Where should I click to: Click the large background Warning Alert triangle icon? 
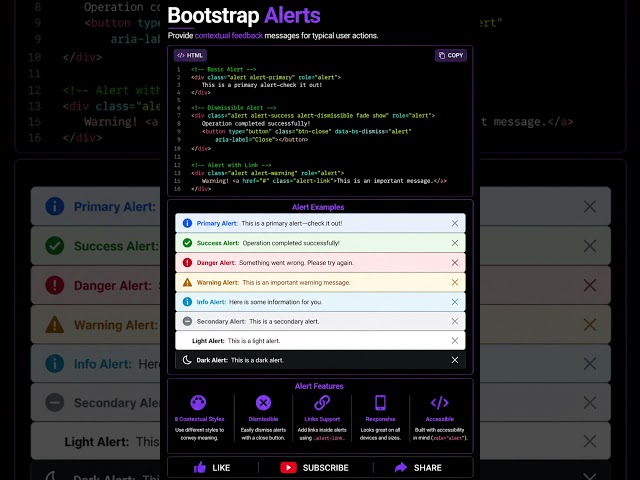pos(55,324)
